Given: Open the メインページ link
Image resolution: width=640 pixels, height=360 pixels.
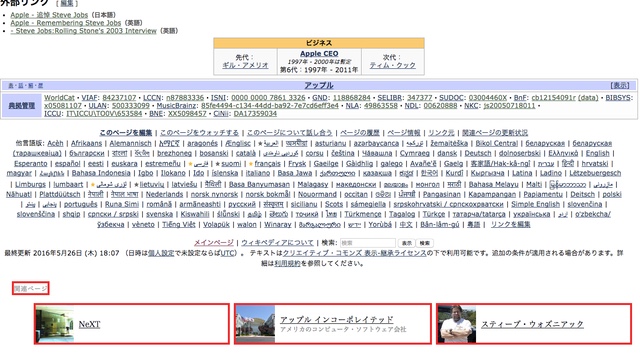Looking at the screenshot, I should (213, 242).
